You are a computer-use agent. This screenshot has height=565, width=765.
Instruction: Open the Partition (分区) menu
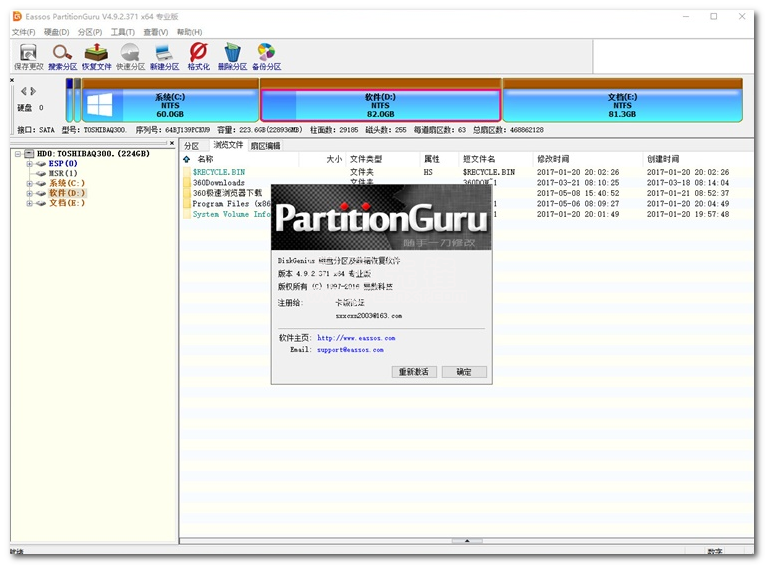click(x=90, y=32)
